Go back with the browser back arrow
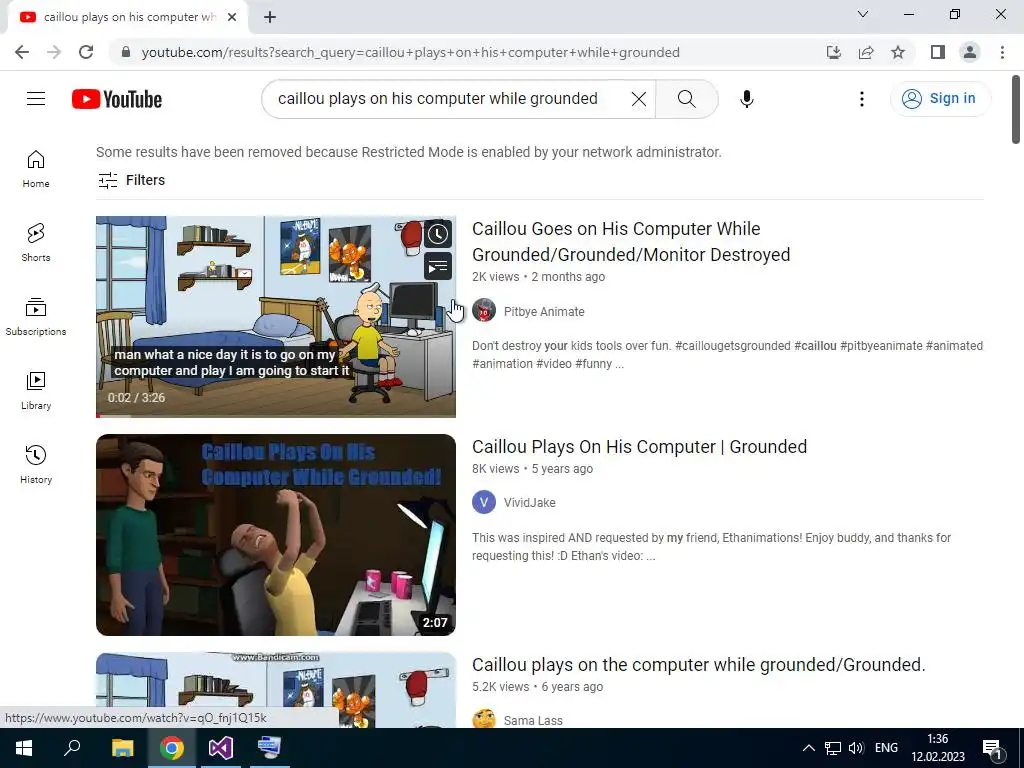Screen dimensions: 1024x768 click(22, 52)
